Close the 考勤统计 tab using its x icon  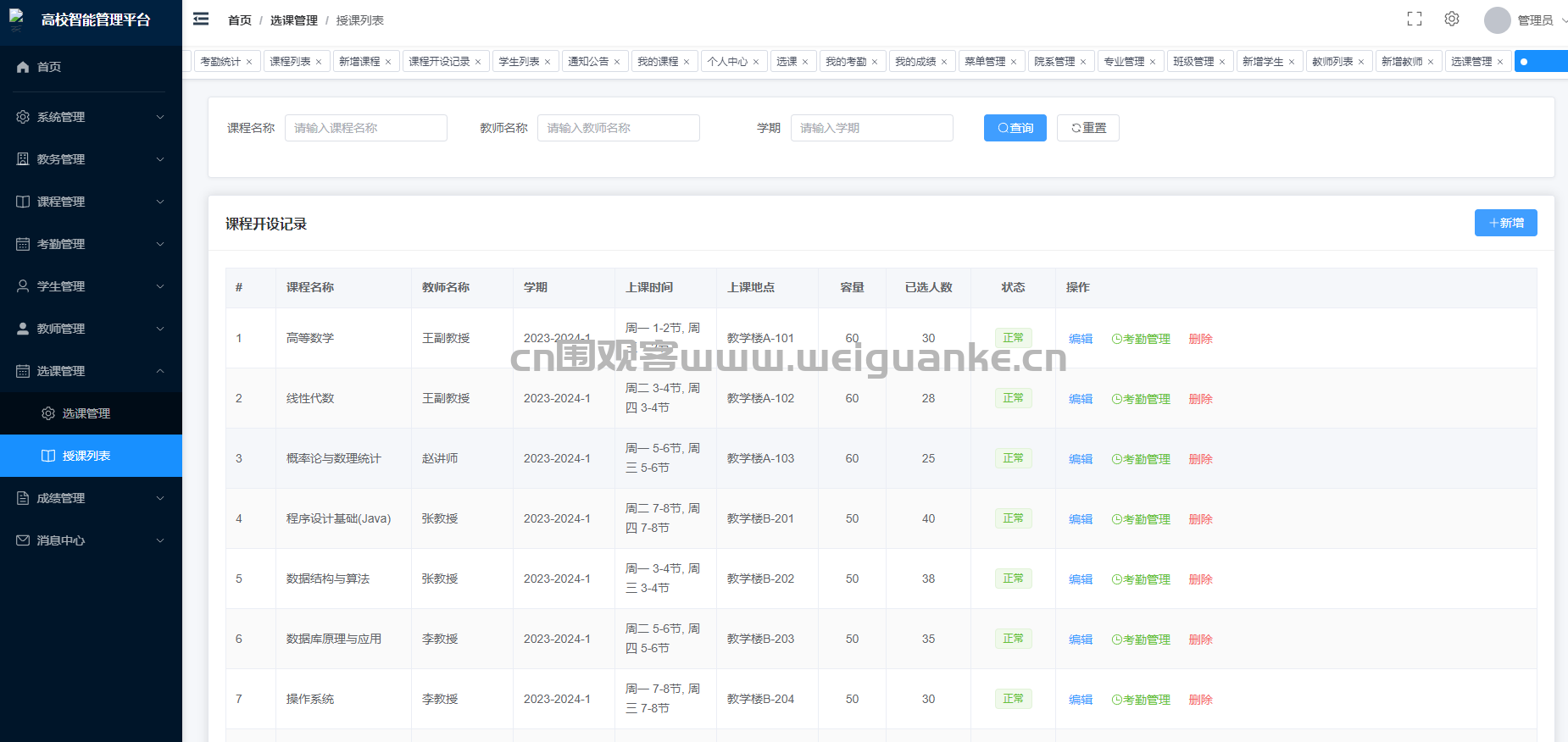coord(249,62)
